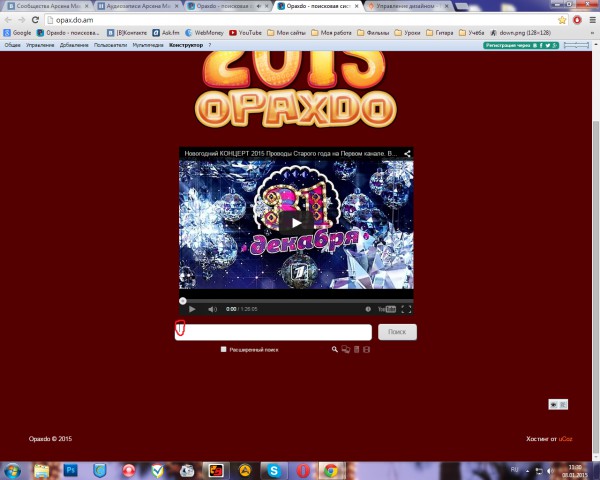Click the small play icon in video controls
This screenshot has width=600, height=480.
[192, 309]
